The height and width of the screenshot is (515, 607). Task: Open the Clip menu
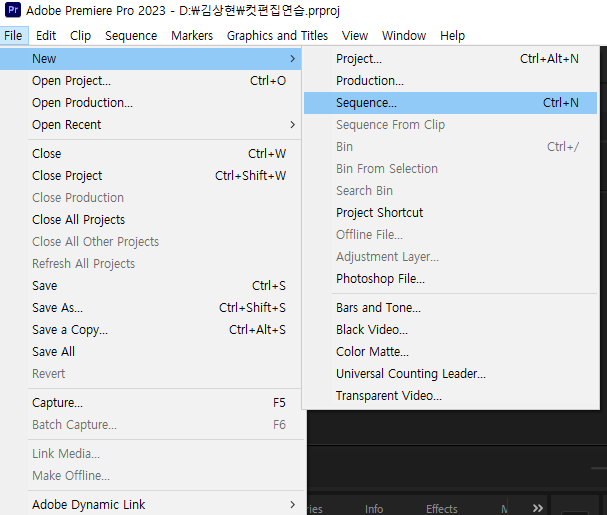(81, 36)
